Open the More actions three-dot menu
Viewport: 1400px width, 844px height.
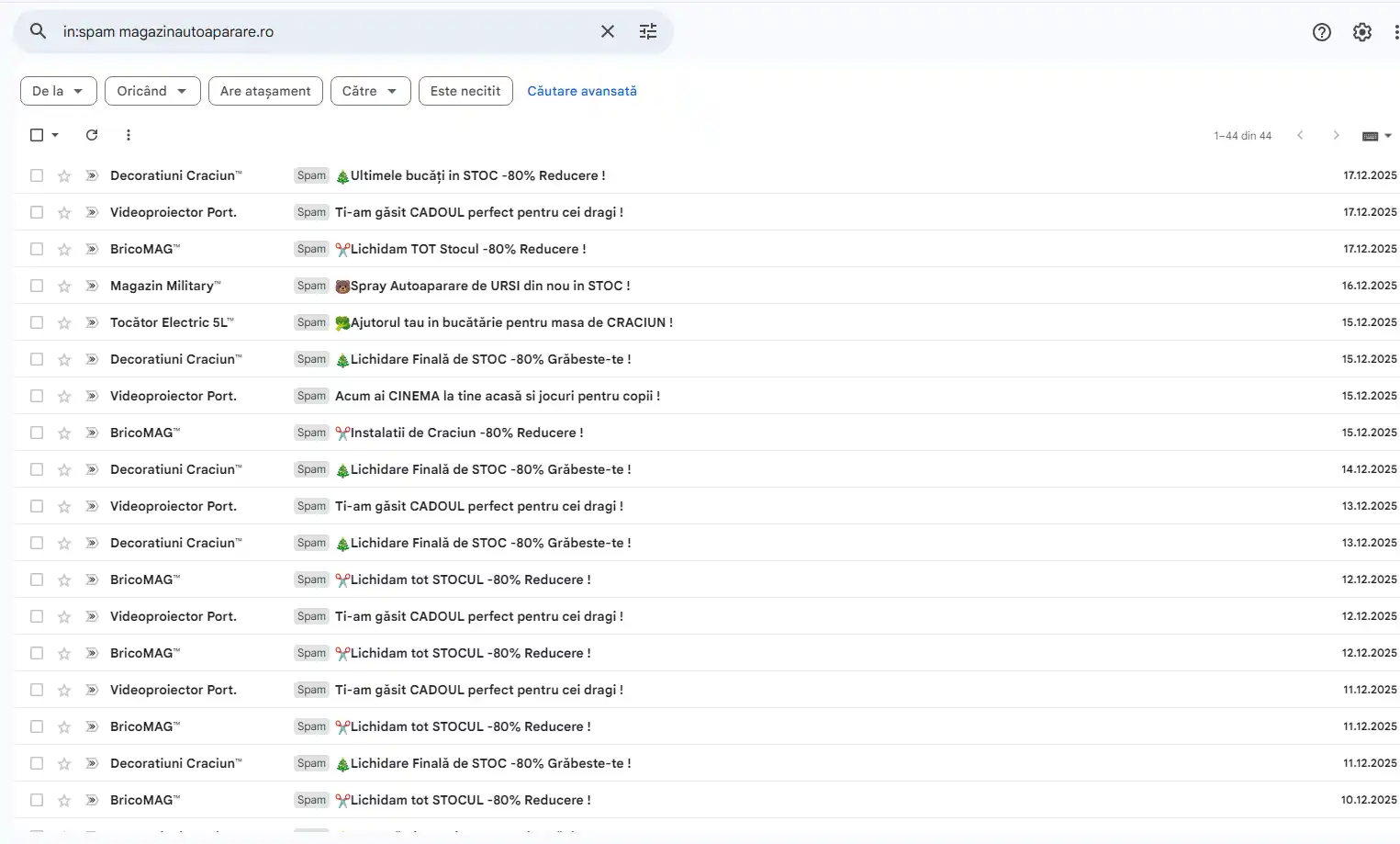tap(128, 135)
